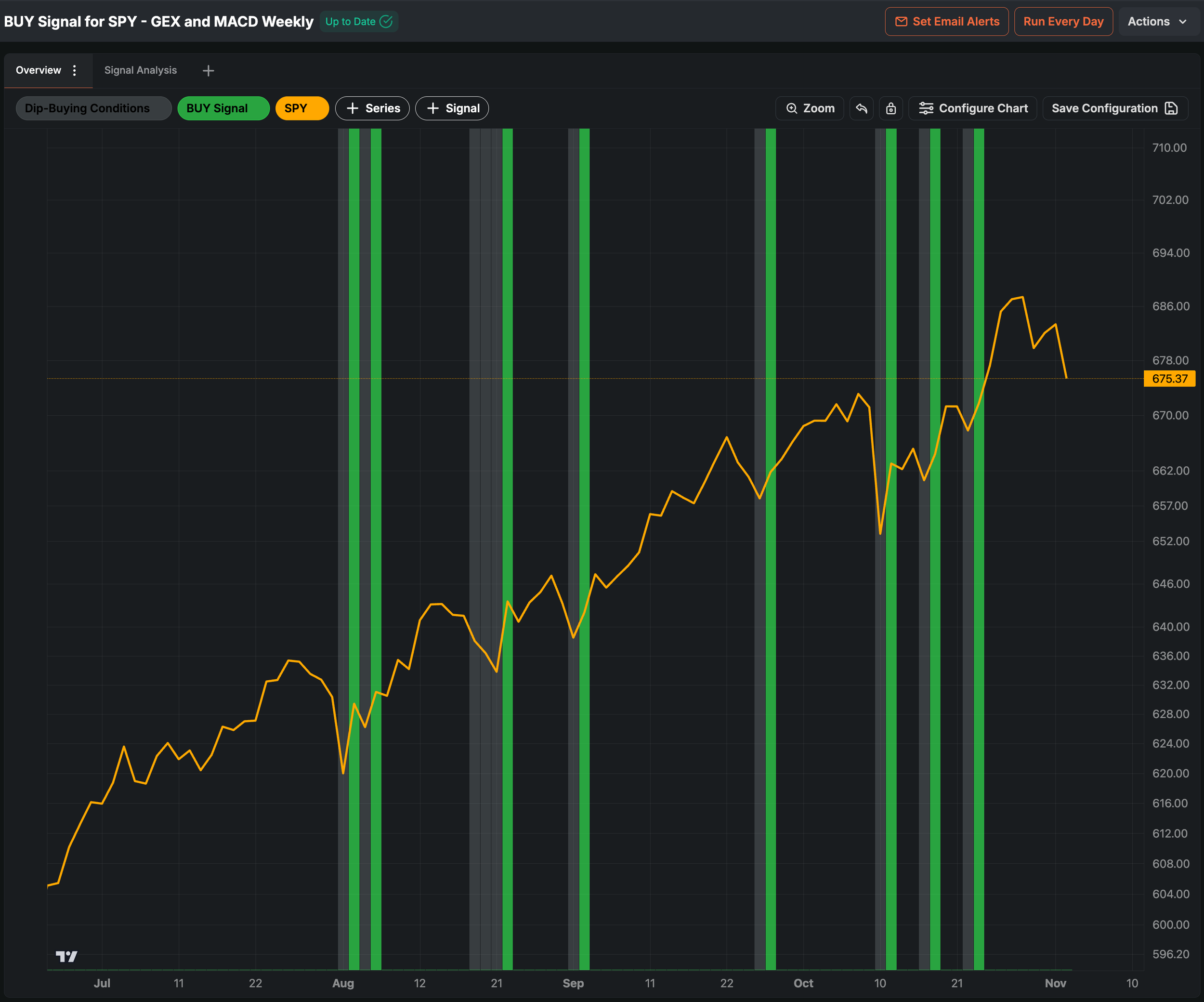The width and height of the screenshot is (1204, 1002).
Task: Add a new Series
Action: [372, 108]
